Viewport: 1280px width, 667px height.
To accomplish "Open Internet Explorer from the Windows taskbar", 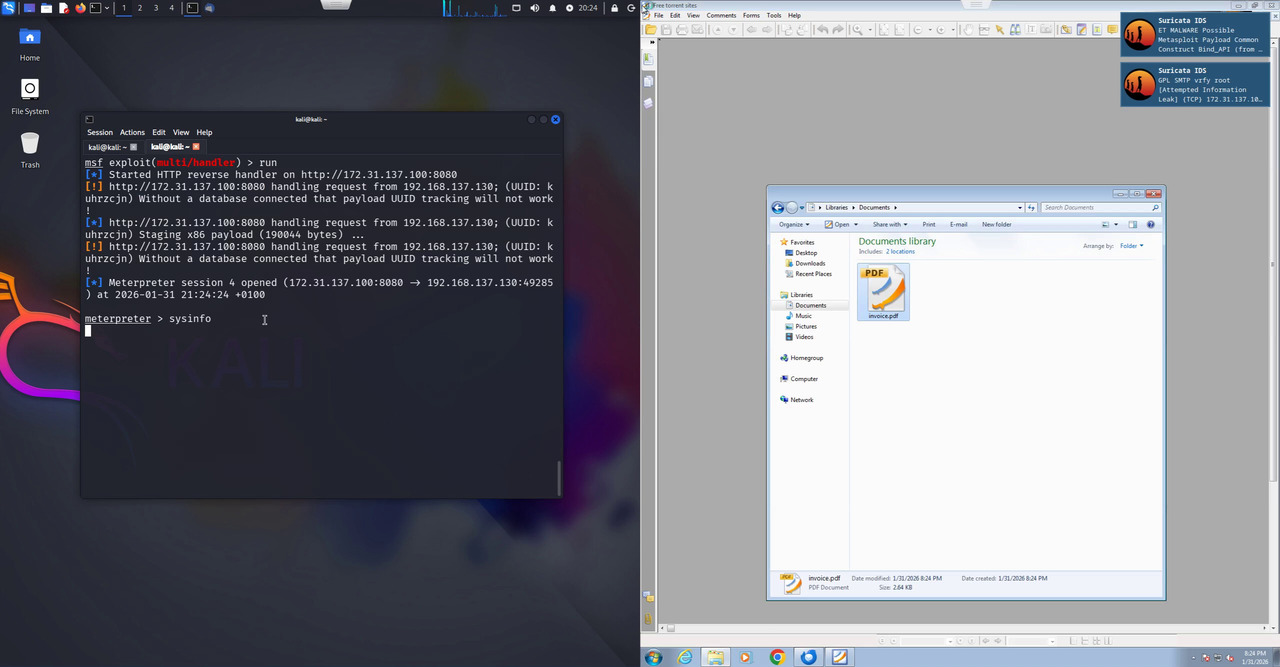I will tap(685, 657).
